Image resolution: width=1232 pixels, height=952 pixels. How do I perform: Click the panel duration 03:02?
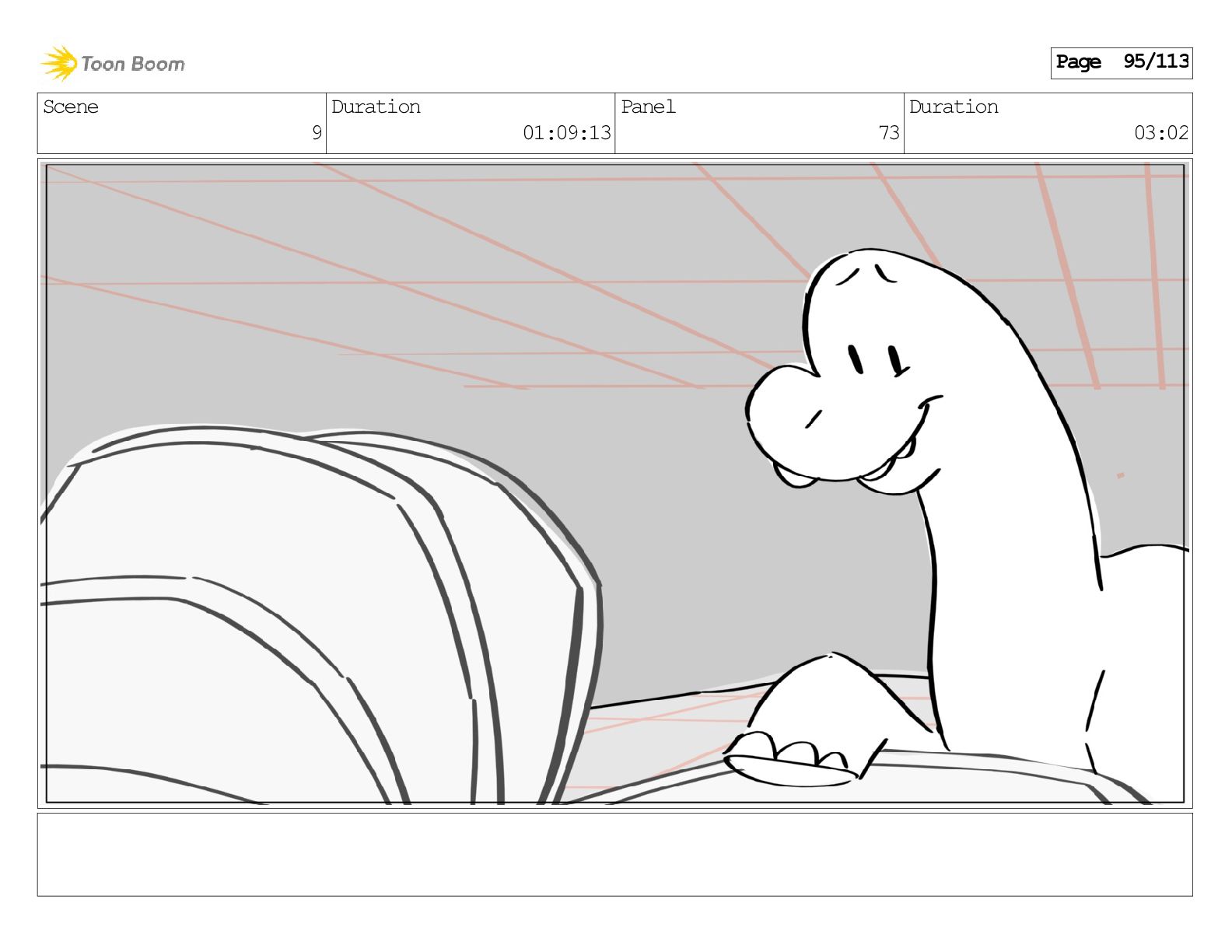coord(1161,133)
